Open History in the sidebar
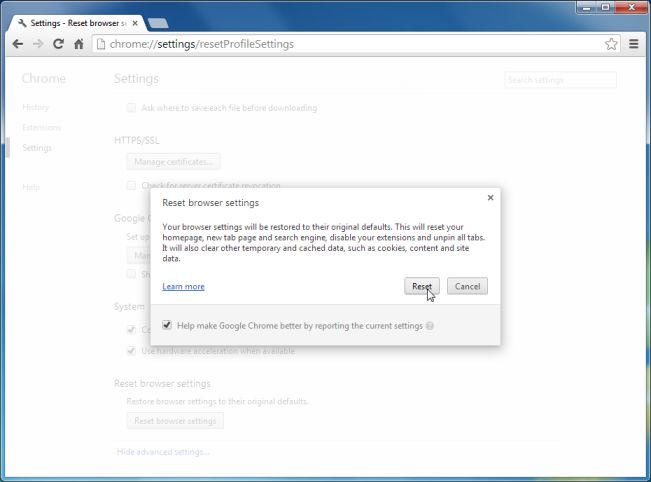The height and width of the screenshot is (482, 651). [x=35, y=108]
